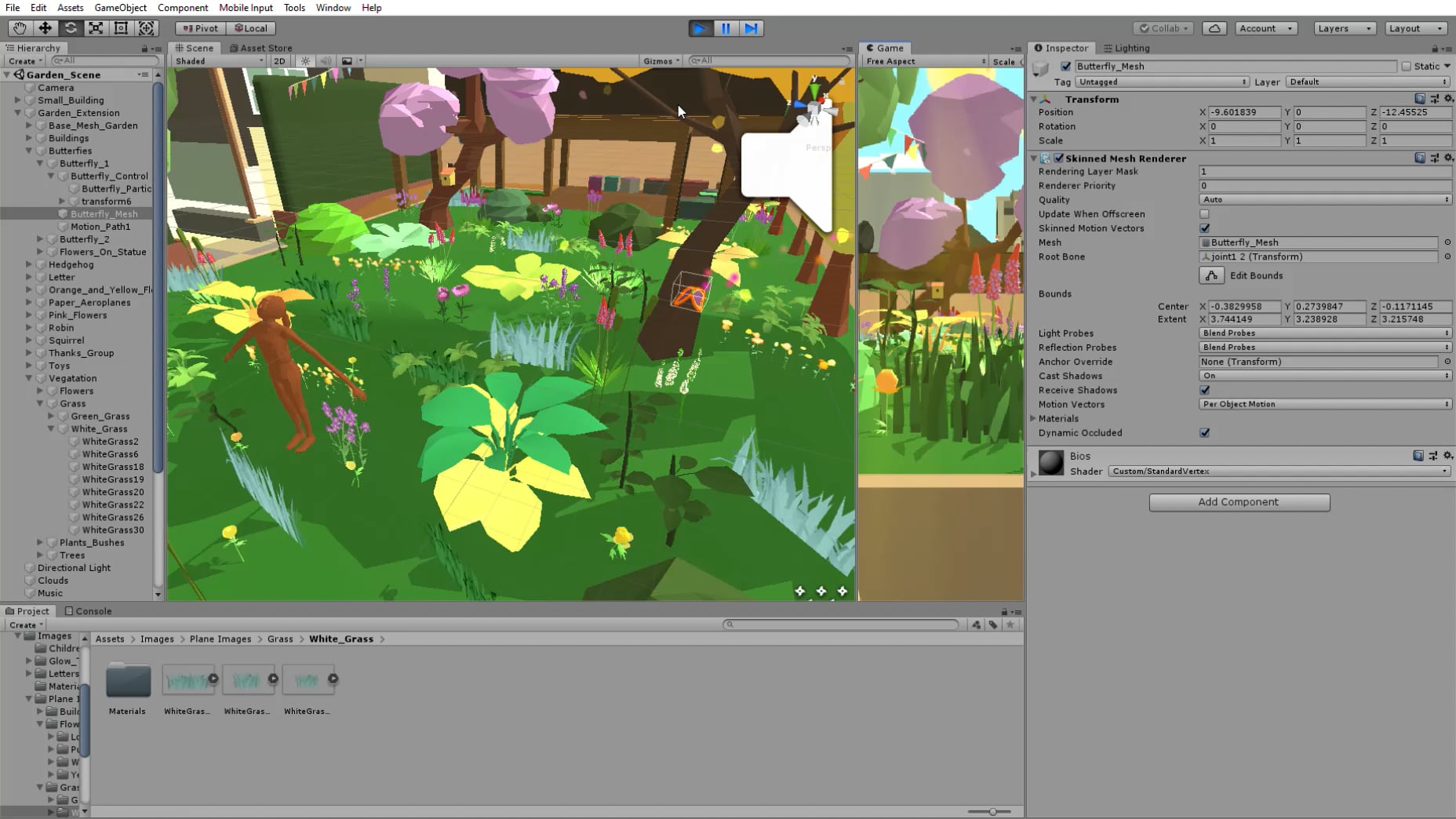Viewport: 1456px width, 819px height.
Task: Switch to the Console tab
Action: point(89,611)
